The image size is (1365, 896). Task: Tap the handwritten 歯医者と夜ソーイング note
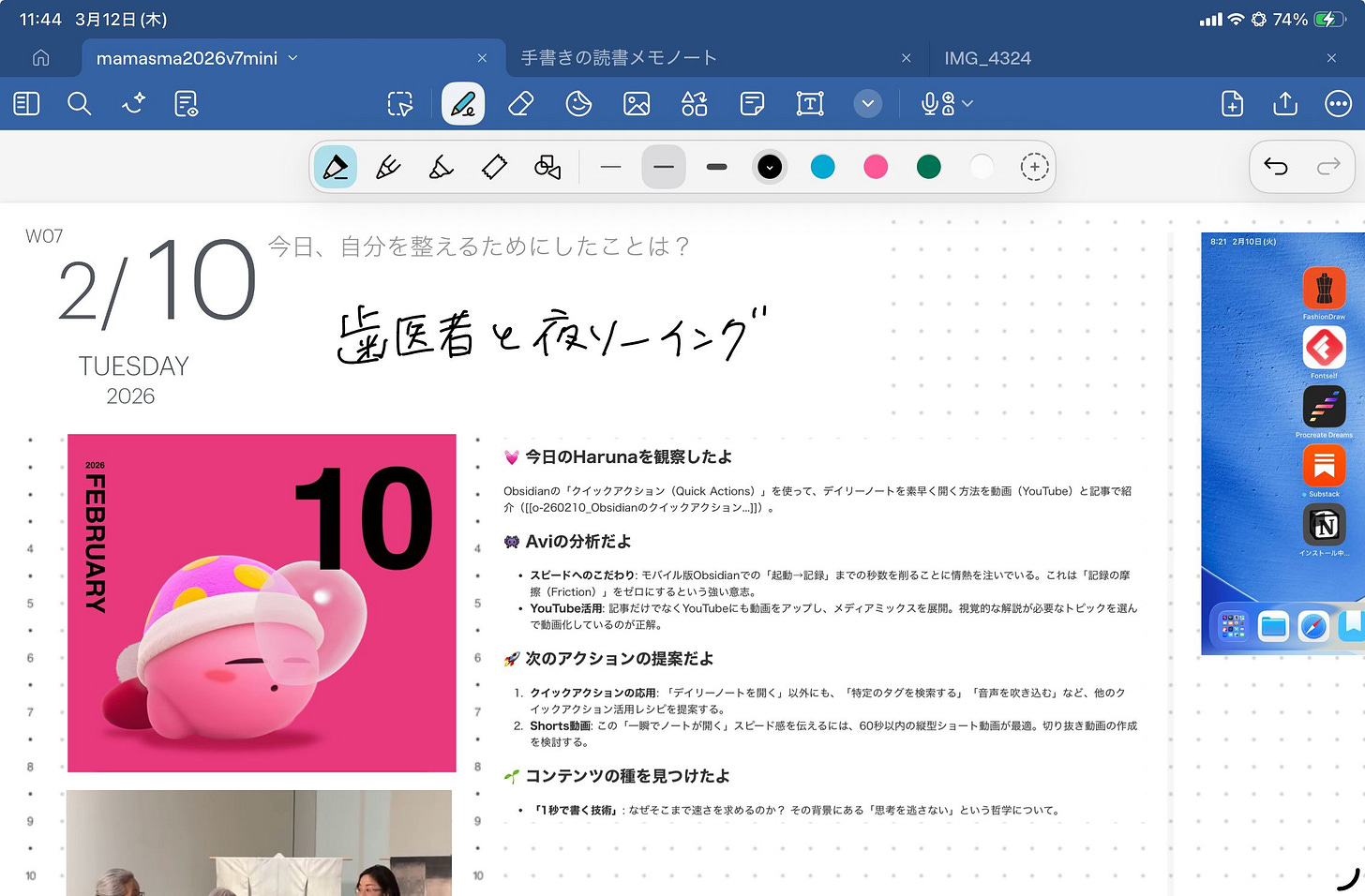[x=551, y=335]
